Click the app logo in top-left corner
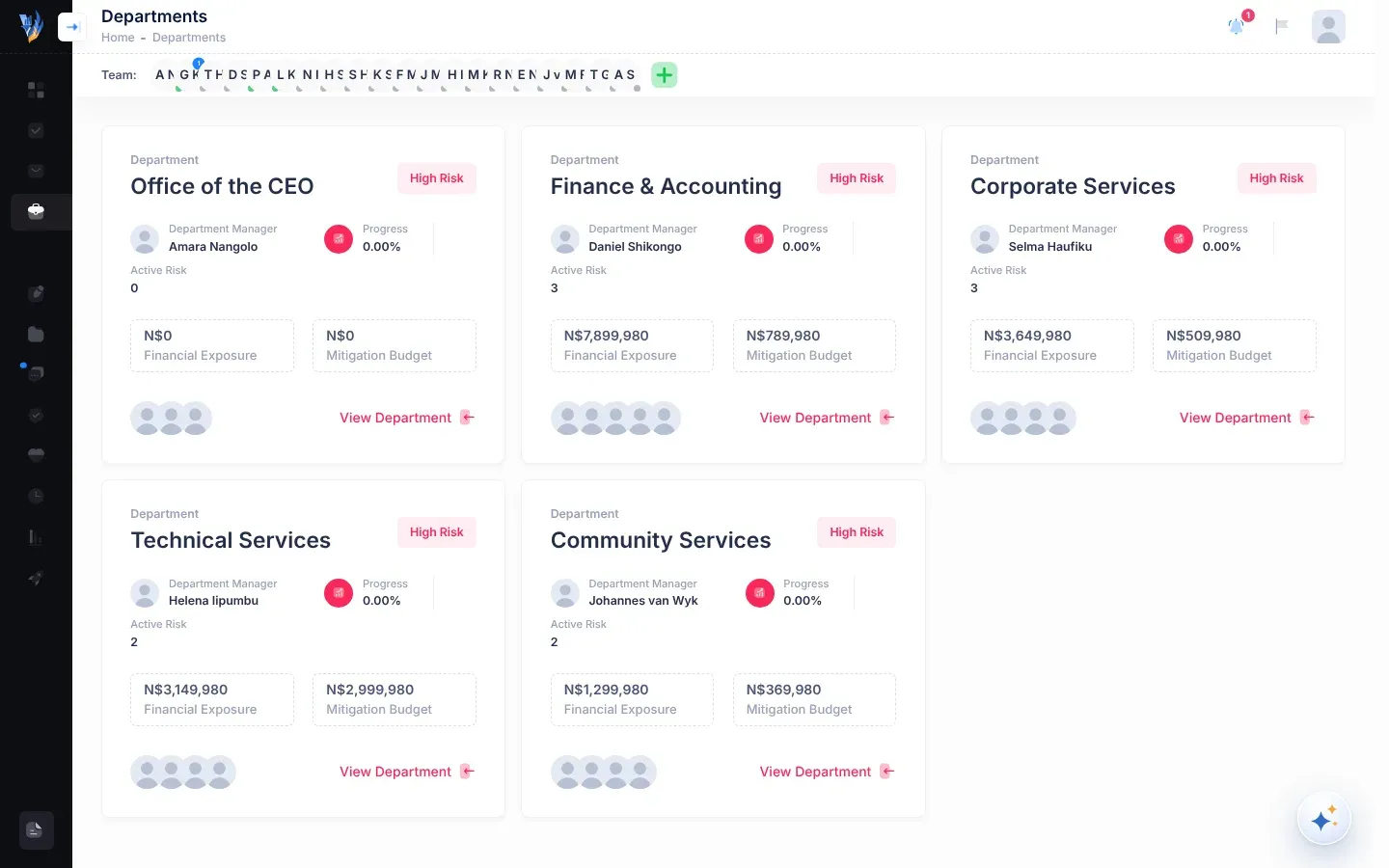The height and width of the screenshot is (868, 1389). 32,26
